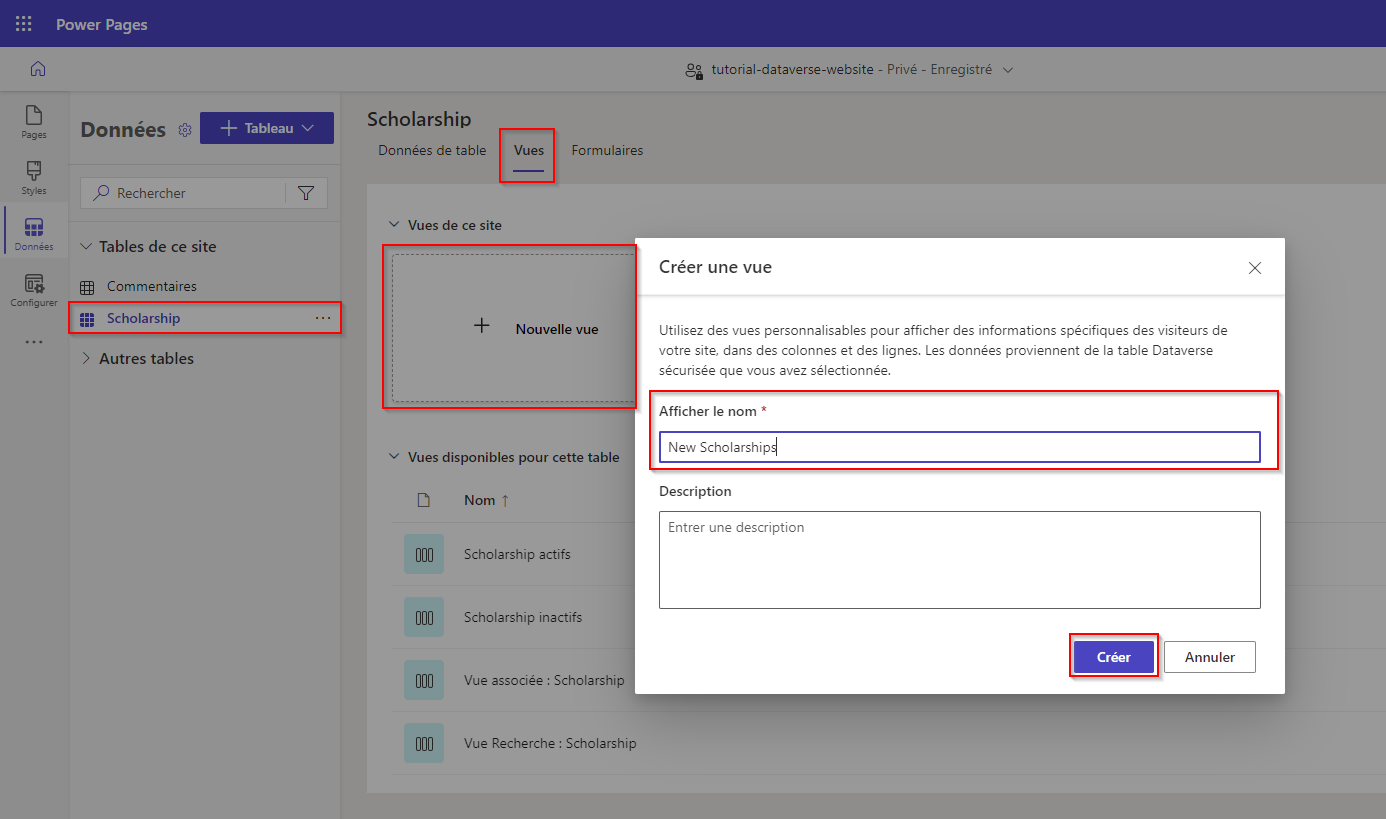Screen dimensions: 1386x819
Task: Click the Commentaires table icon
Action: [x=87, y=287]
